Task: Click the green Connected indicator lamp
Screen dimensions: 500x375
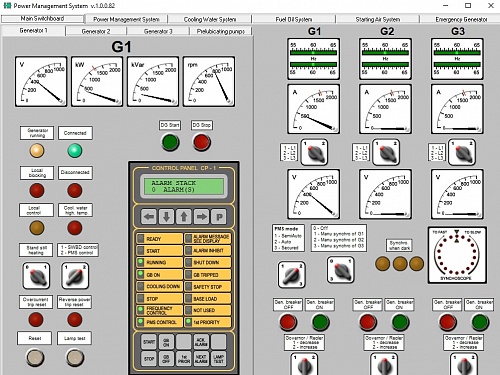Action: point(75,151)
